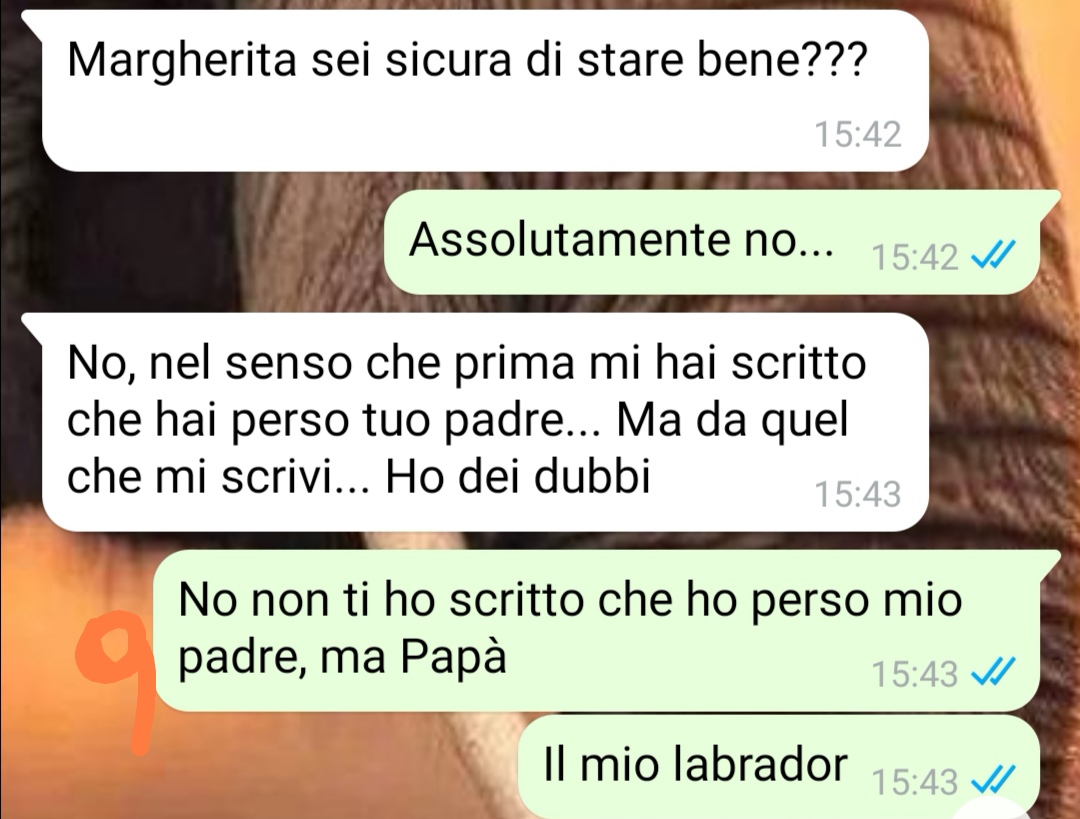Click the tail of the "Margherita sei sicura" bubble

point(33,19)
